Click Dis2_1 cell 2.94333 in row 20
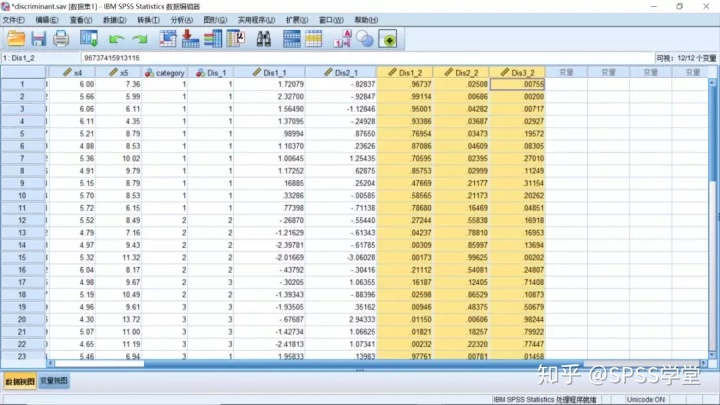720x405 pixels. click(x=341, y=320)
